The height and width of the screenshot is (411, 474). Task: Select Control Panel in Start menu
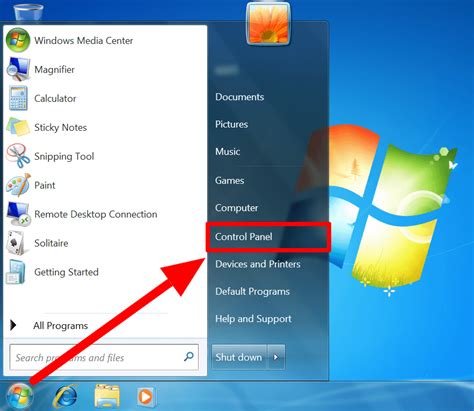244,237
